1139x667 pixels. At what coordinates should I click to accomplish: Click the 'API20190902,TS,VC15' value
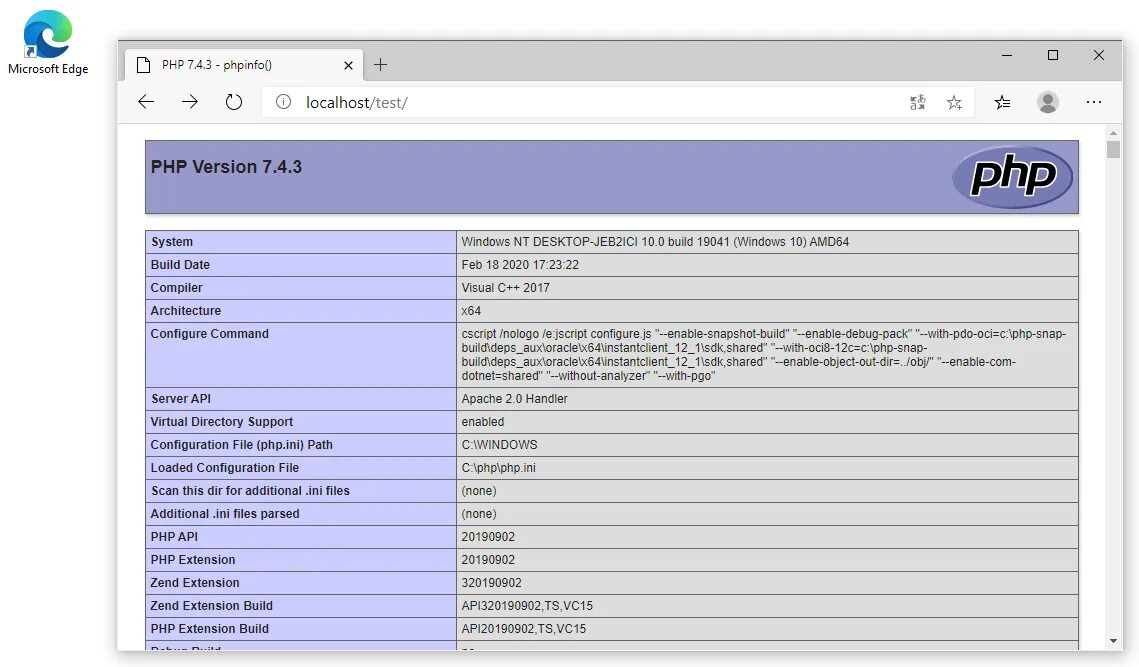coord(523,628)
